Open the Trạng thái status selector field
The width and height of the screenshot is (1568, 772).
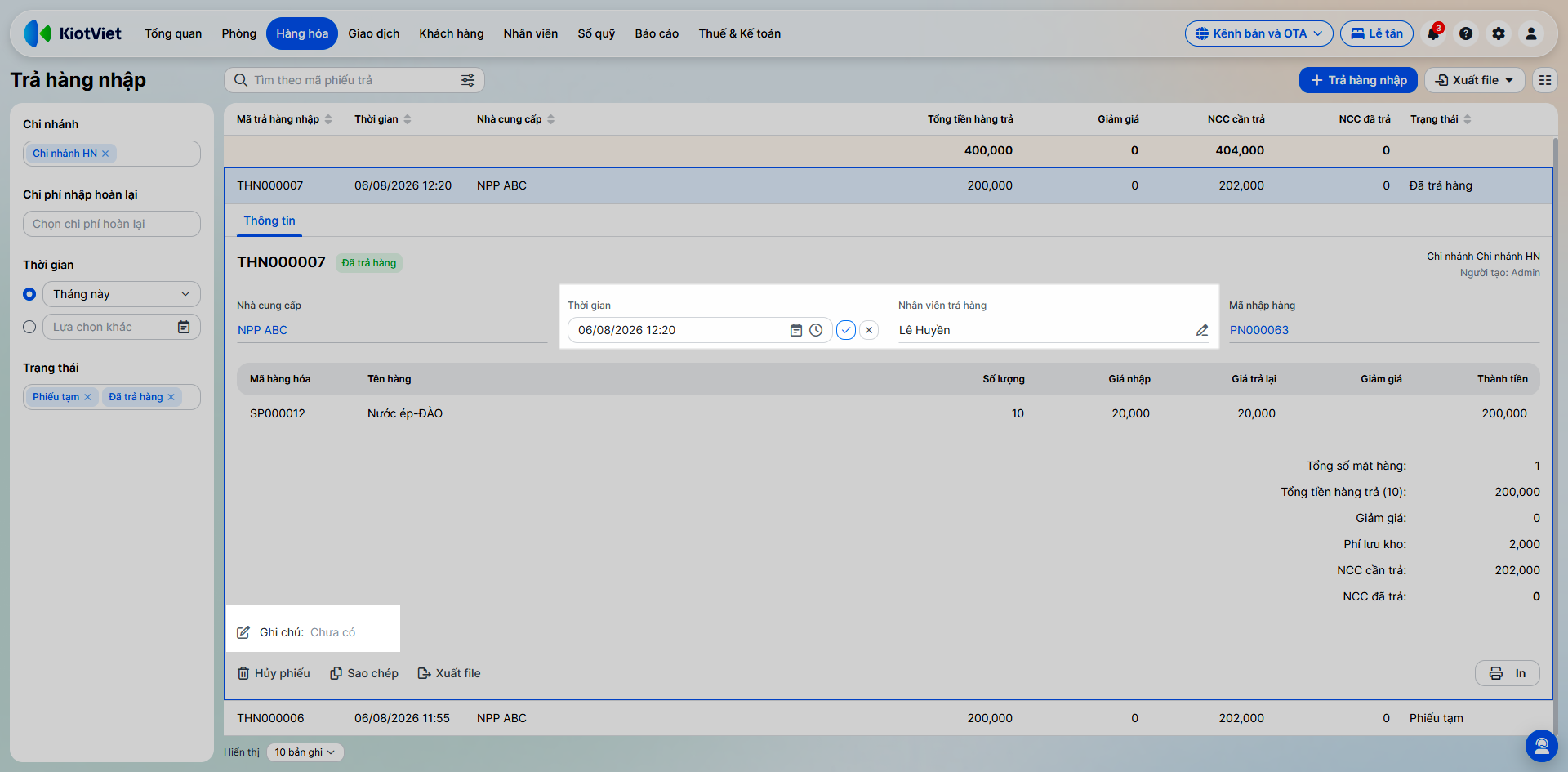112,397
